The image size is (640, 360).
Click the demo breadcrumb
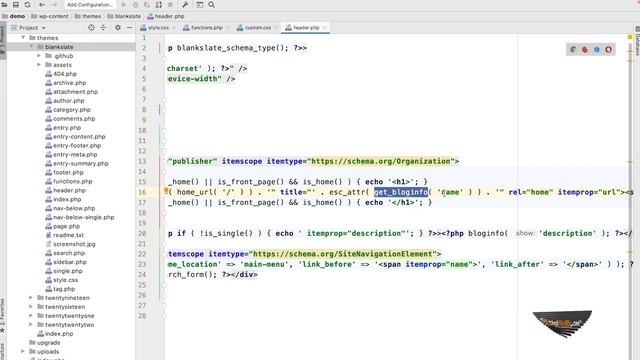(13, 16)
